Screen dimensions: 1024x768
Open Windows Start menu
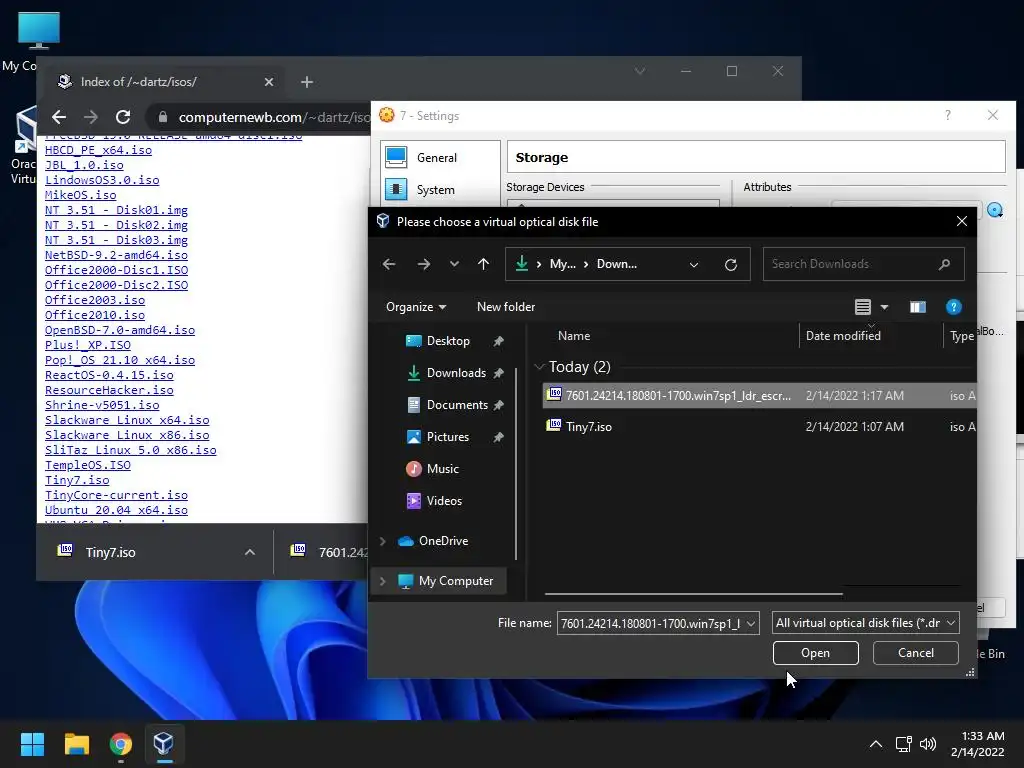[32, 744]
